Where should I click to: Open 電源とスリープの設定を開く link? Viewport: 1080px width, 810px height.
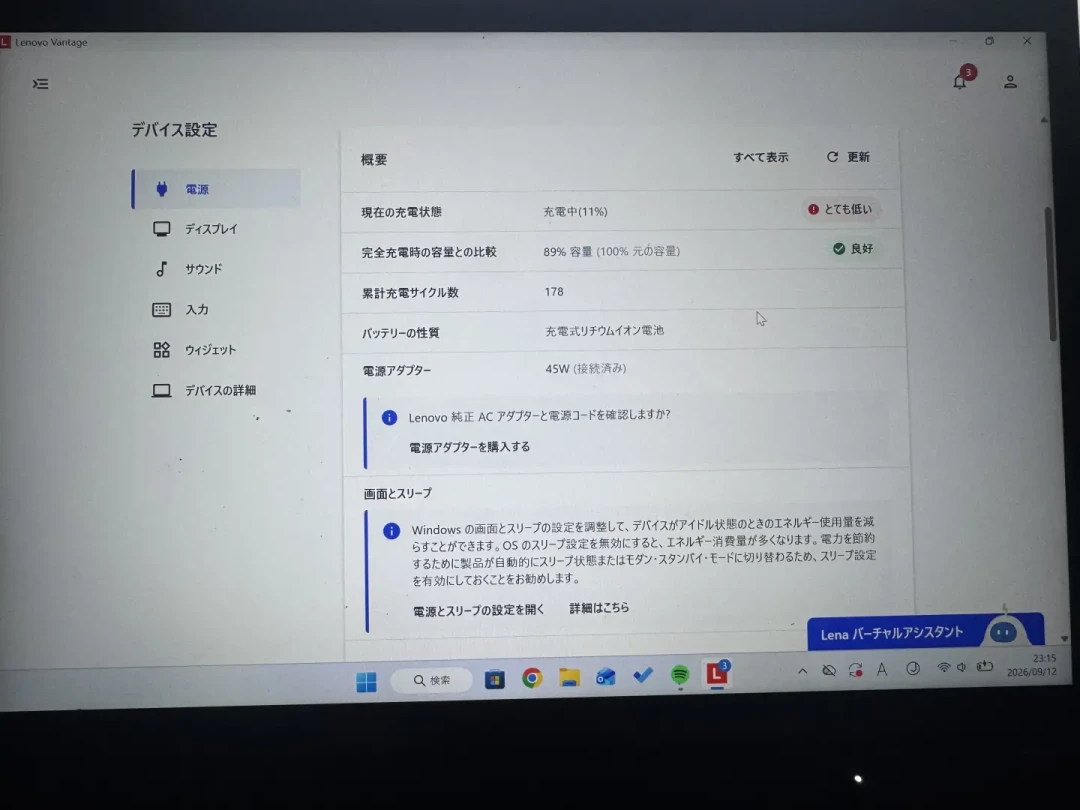click(479, 610)
